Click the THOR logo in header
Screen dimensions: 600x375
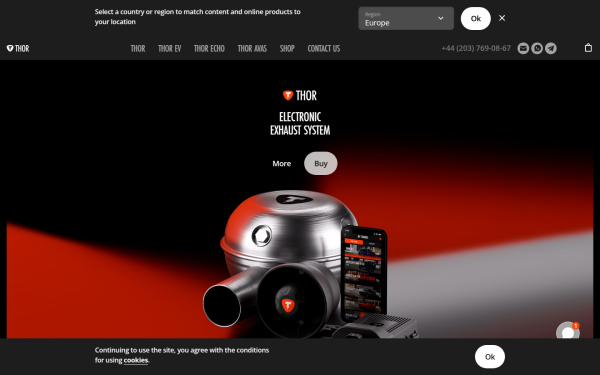pyautogui.click(x=18, y=48)
